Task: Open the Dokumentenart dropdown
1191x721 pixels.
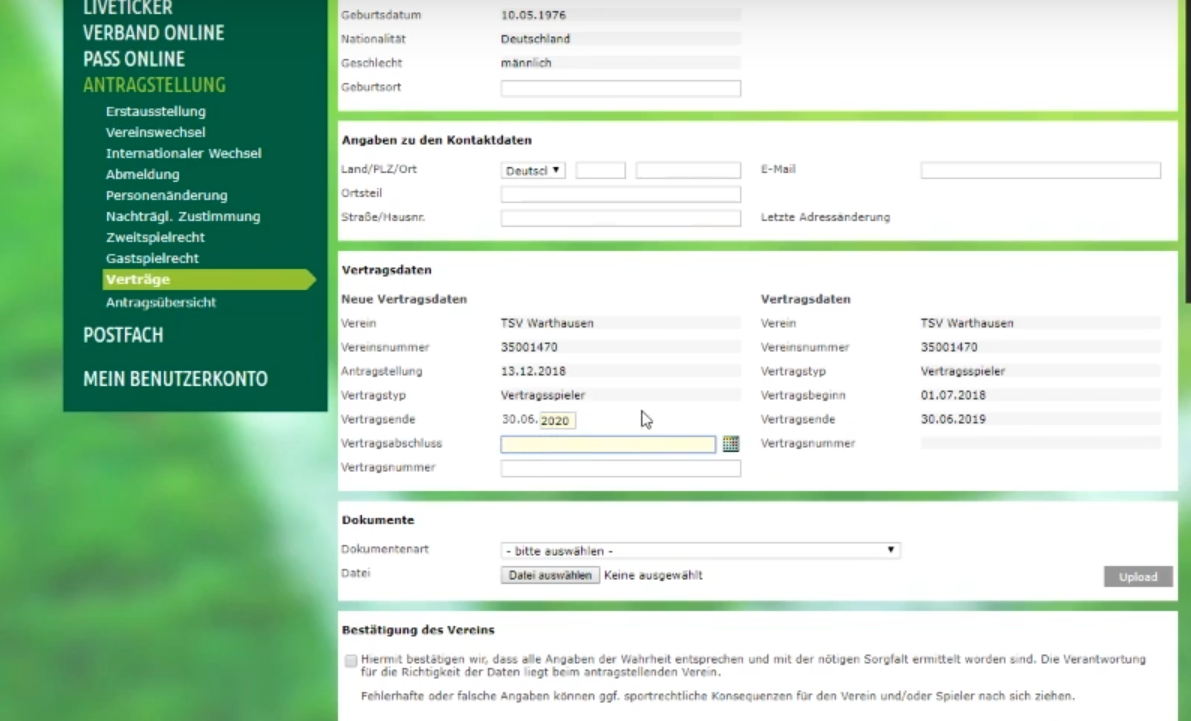Action: click(x=700, y=551)
